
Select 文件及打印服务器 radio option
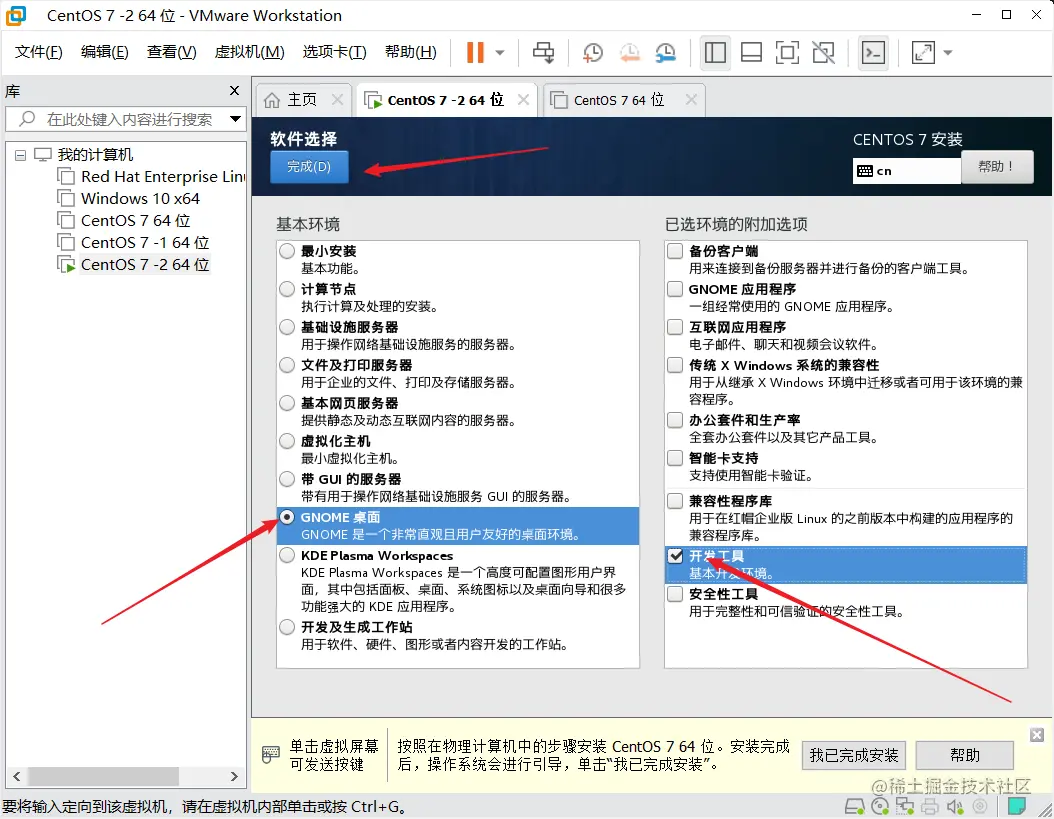[x=287, y=365]
